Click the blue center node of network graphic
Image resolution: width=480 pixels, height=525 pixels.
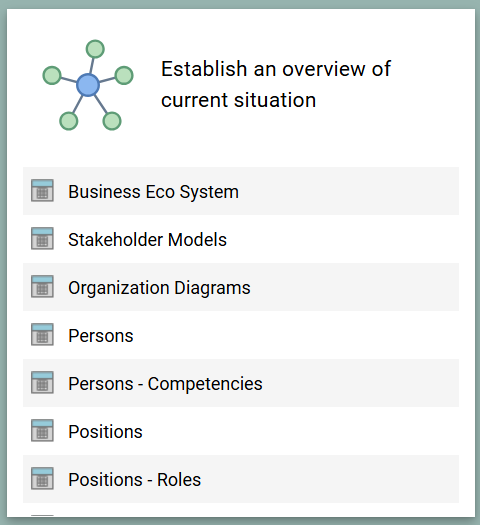pyautogui.click(x=88, y=85)
